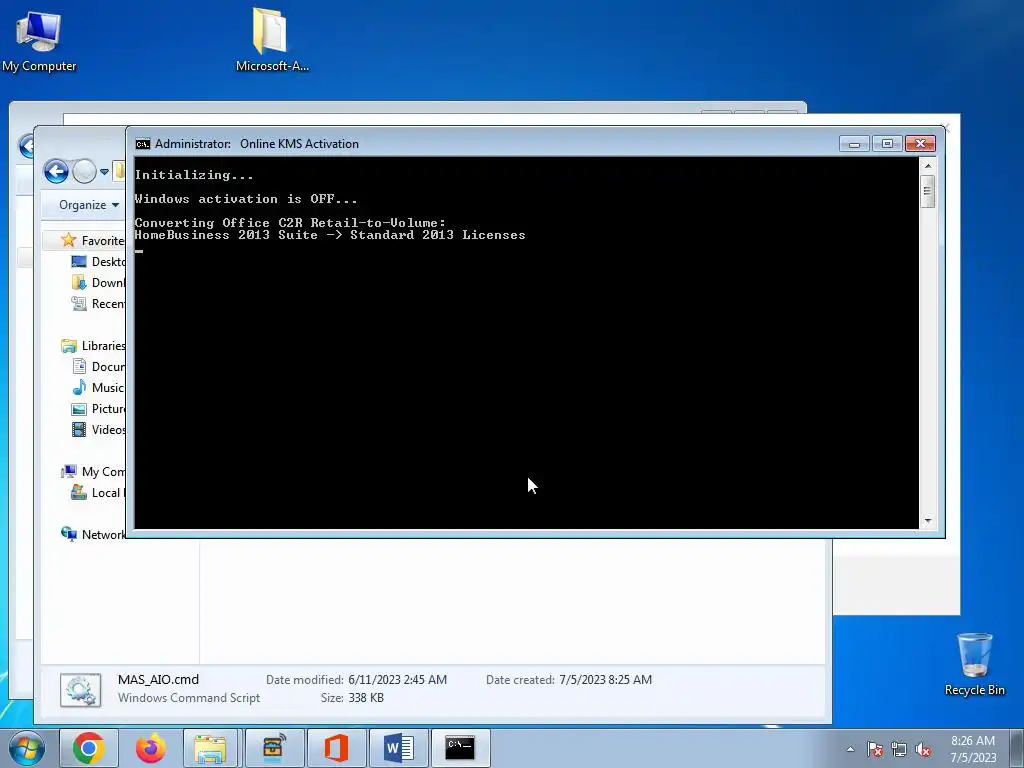Open Action Center flag tray icon
Image resolution: width=1024 pixels, height=768 pixels.
pyautogui.click(x=875, y=749)
